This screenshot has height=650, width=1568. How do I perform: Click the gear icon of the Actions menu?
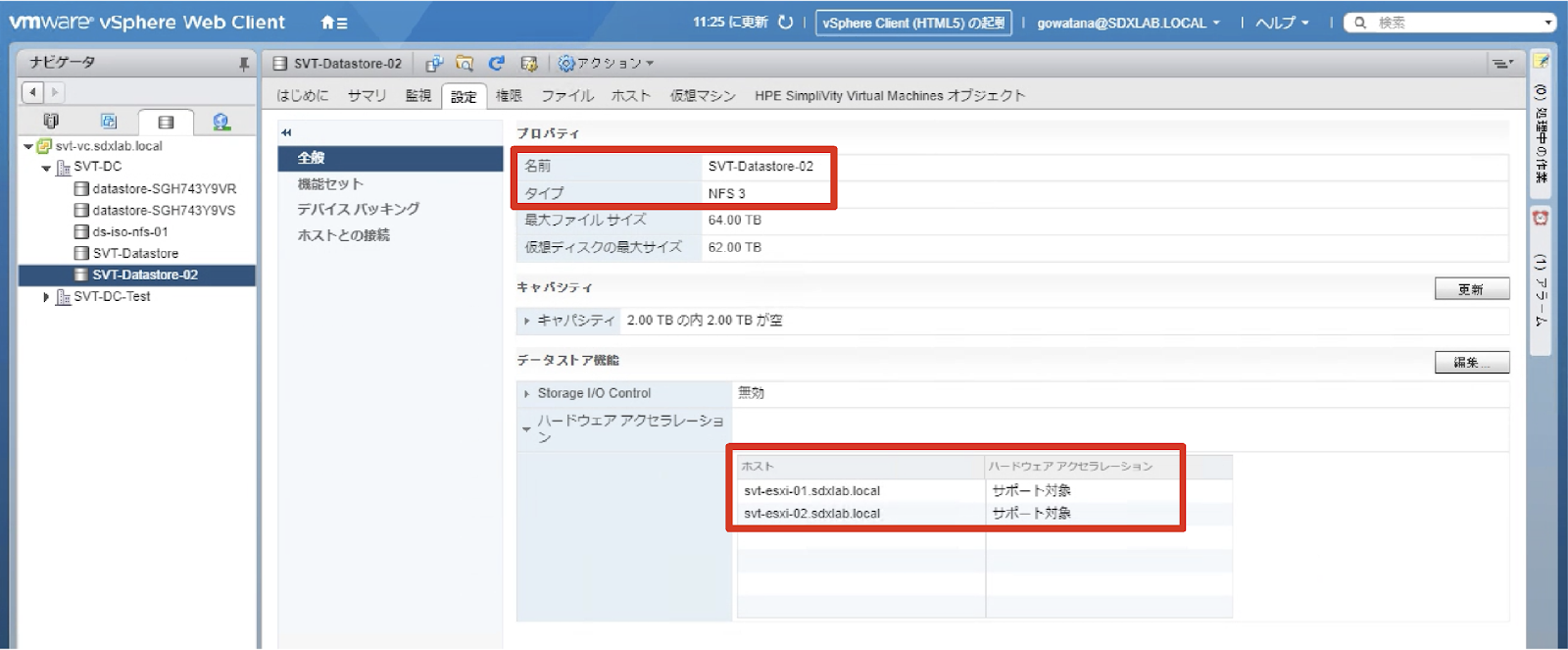(566, 64)
